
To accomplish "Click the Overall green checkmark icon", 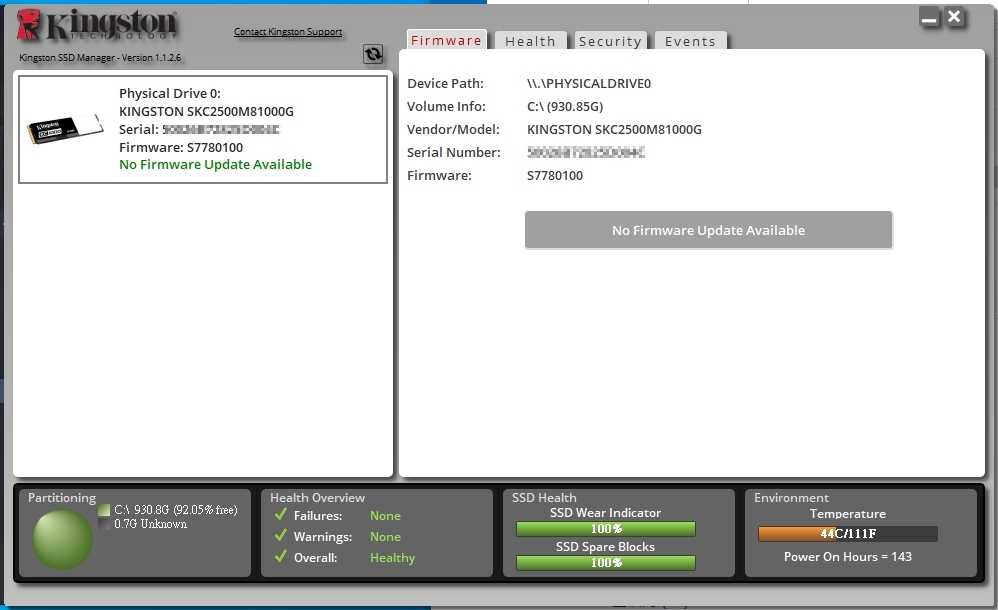I will [281, 557].
